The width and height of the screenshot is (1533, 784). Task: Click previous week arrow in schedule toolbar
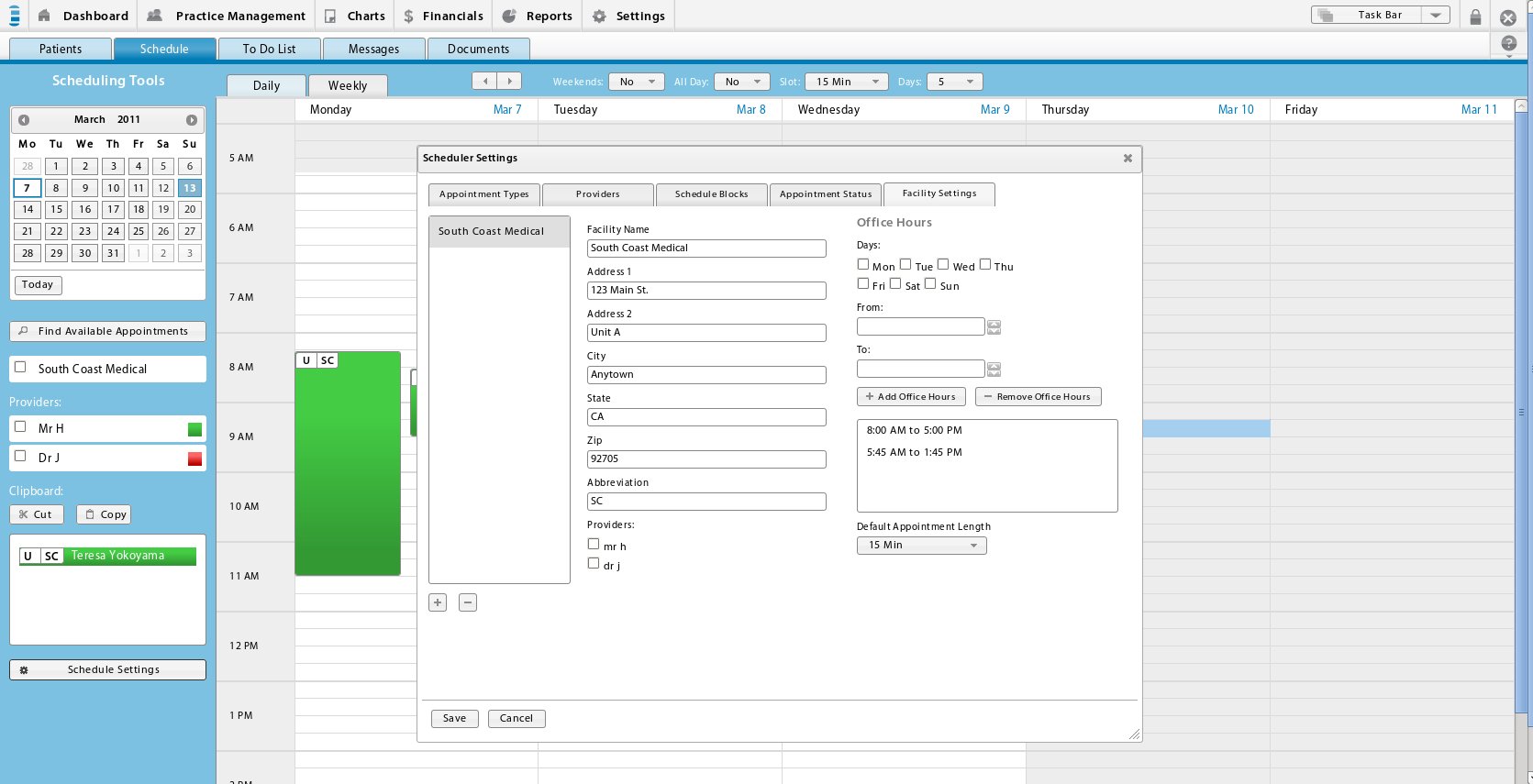(484, 81)
